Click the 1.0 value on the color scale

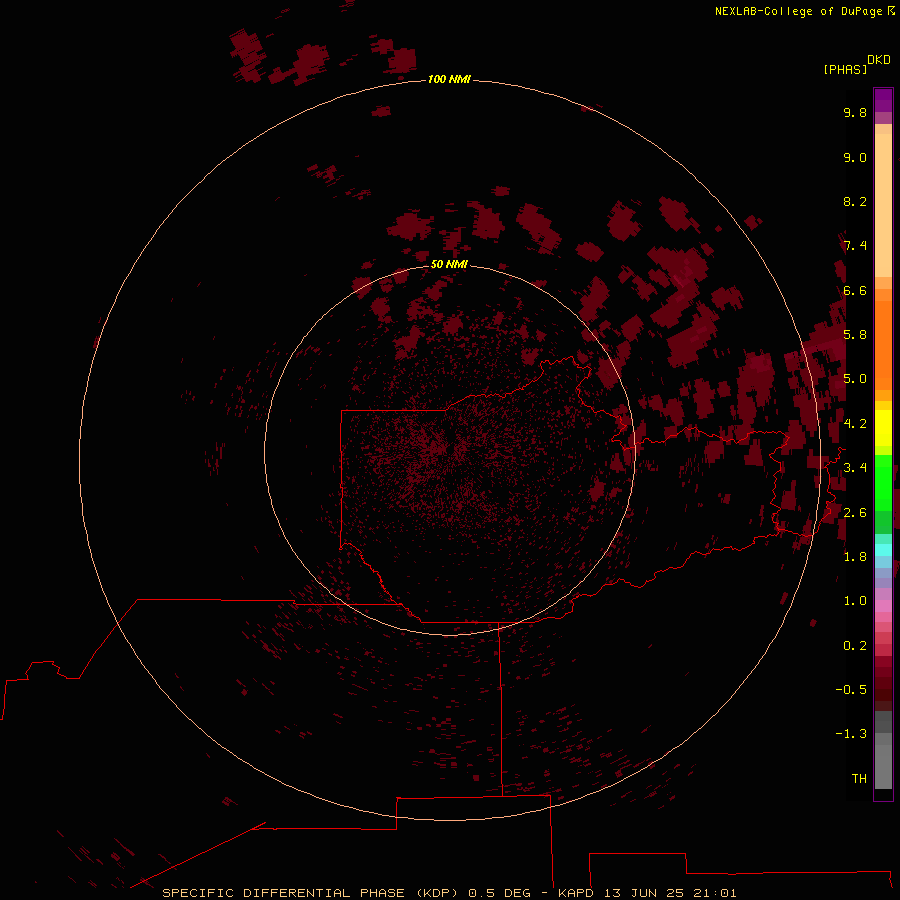click(855, 601)
